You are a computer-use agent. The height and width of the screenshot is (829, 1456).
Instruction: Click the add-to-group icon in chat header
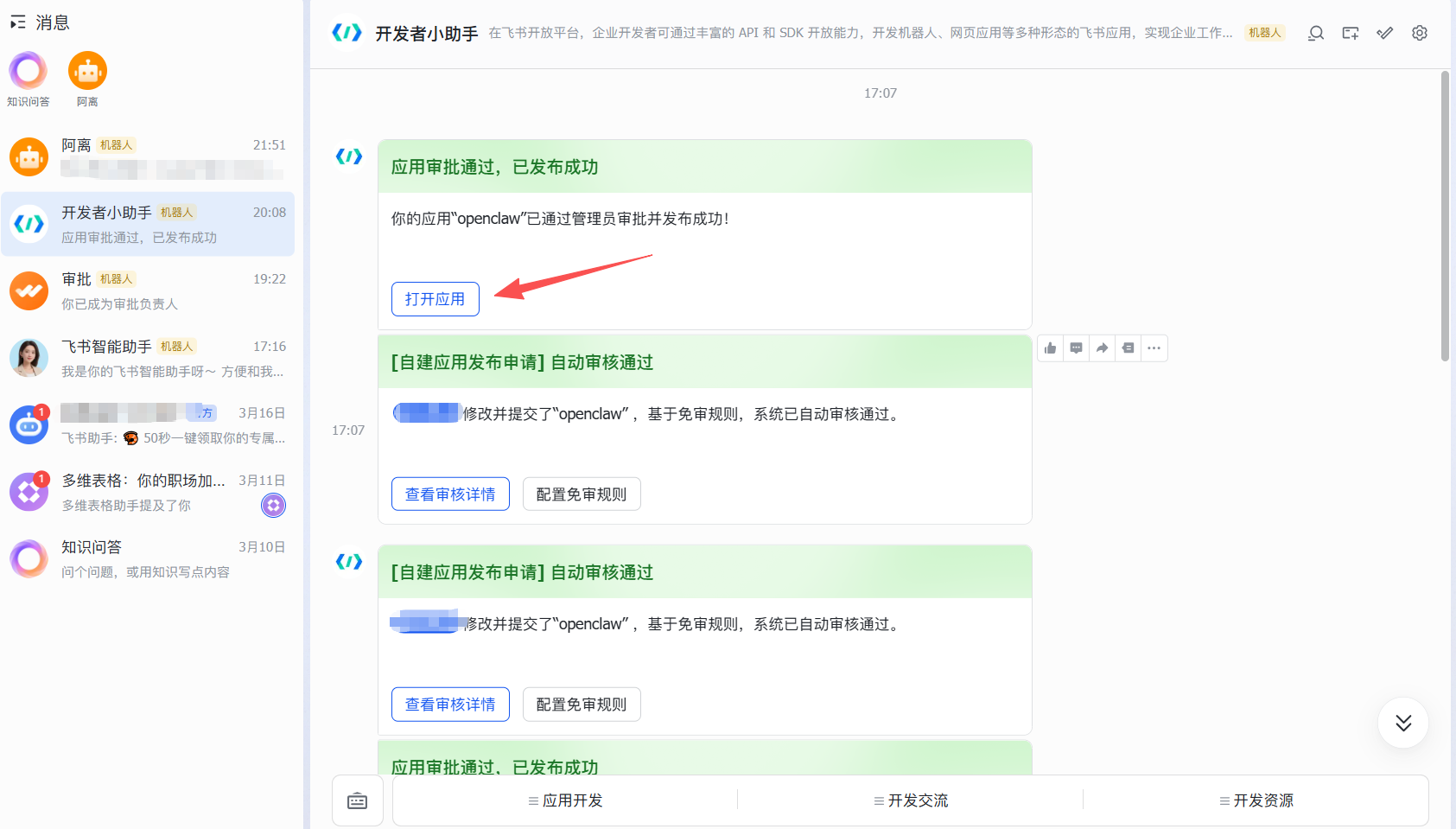[x=1351, y=33]
